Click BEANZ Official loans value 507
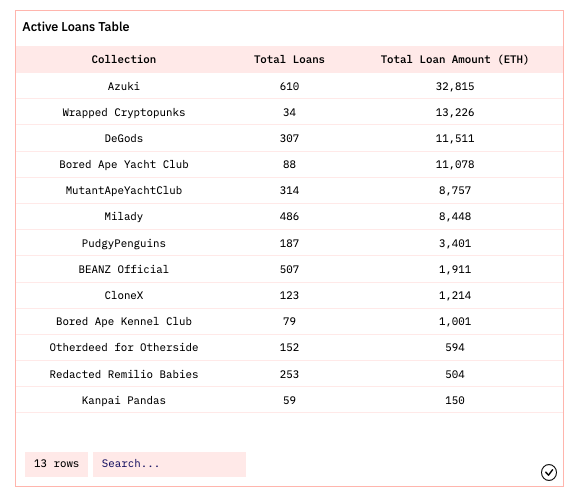 click(289, 269)
